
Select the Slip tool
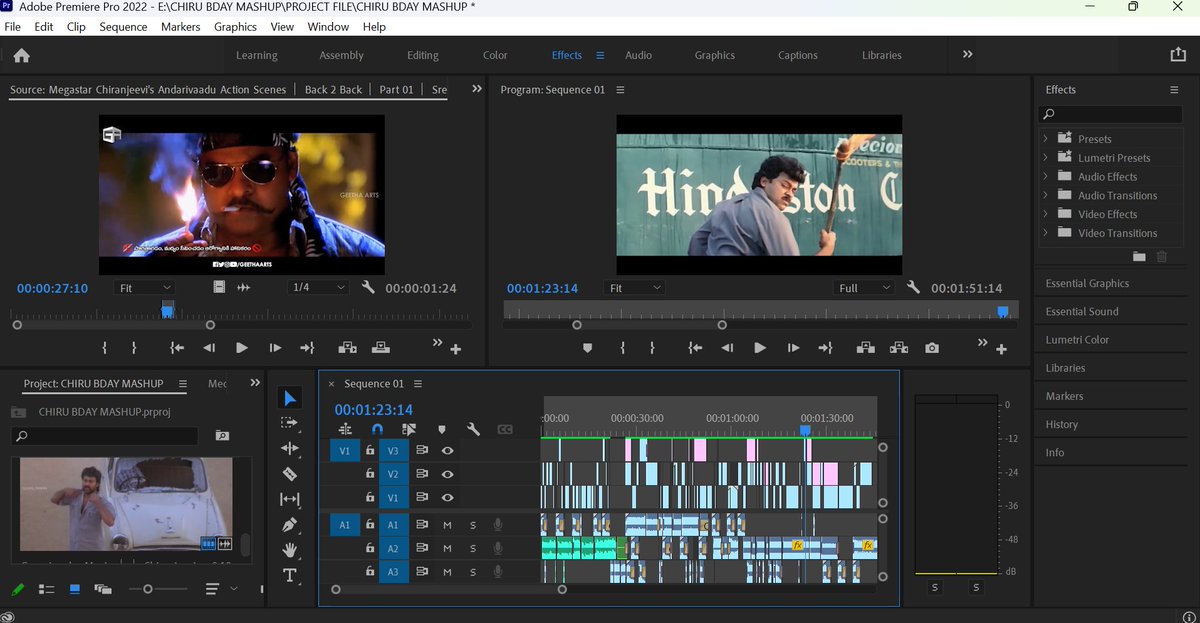[x=290, y=499]
